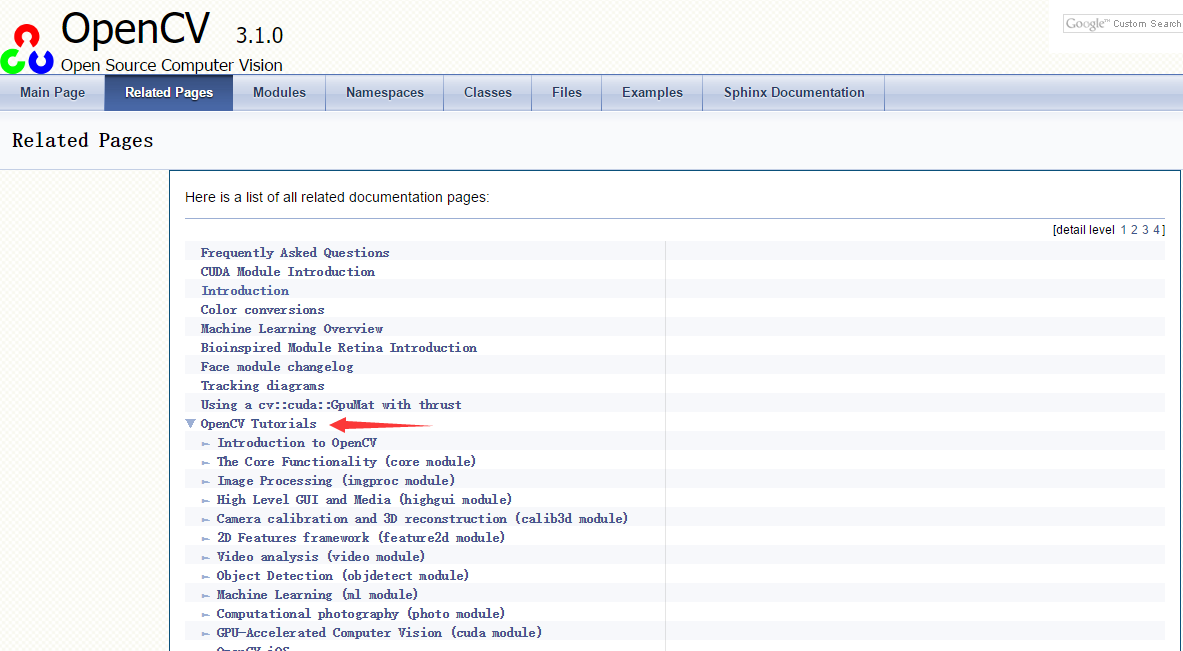
Task: Collapse the OpenCV Tutorials tree node
Action: click(191, 424)
